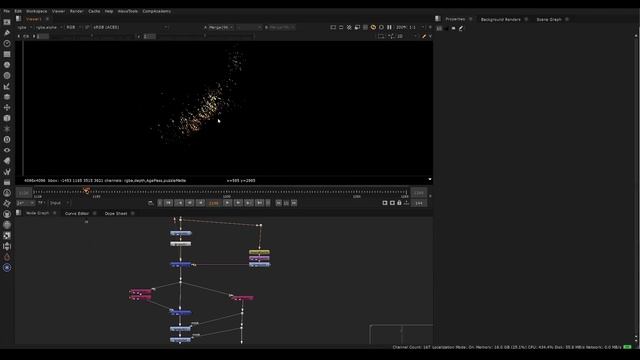Open the A input Merge dropdown
Viewport: 640px width, 360px height.
click(221, 27)
